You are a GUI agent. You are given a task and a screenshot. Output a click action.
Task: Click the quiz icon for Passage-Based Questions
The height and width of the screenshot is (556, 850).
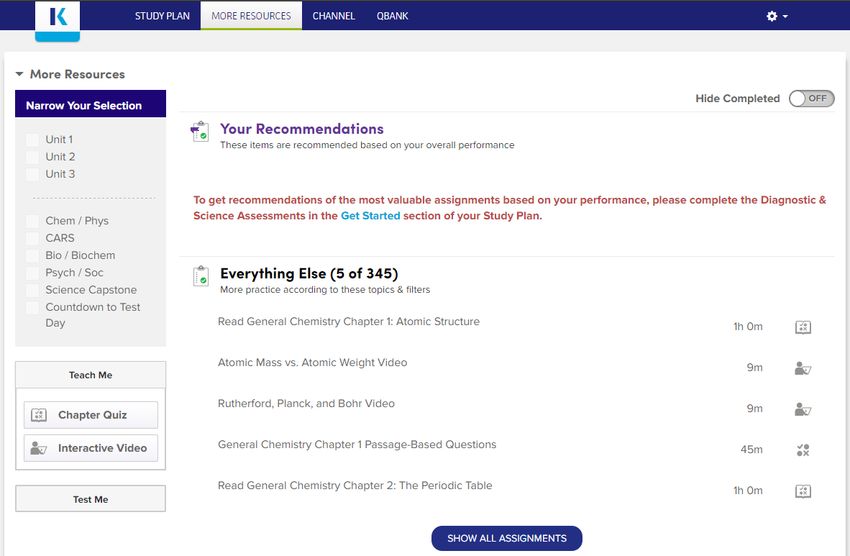pos(803,450)
